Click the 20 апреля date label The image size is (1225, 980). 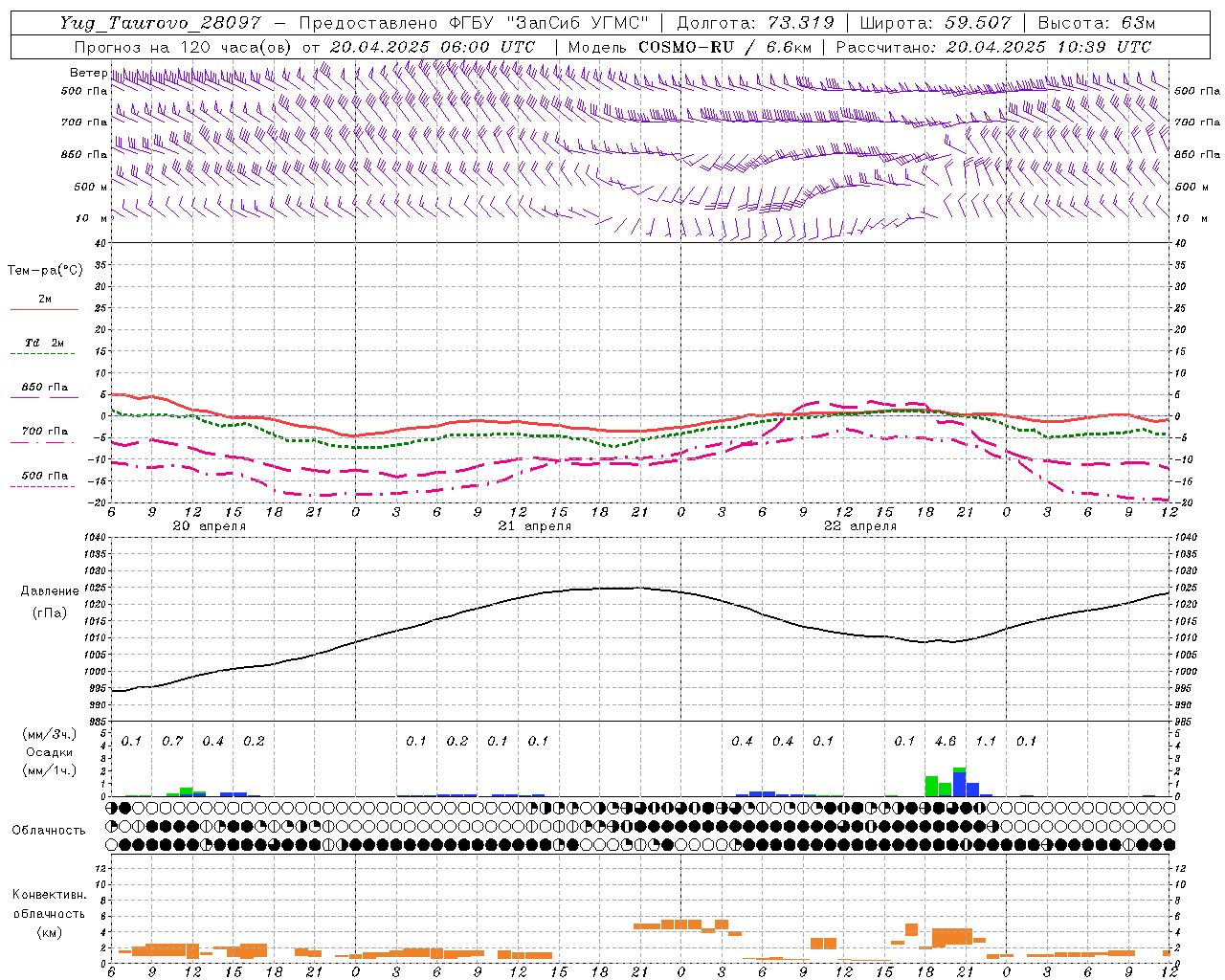pos(209,526)
